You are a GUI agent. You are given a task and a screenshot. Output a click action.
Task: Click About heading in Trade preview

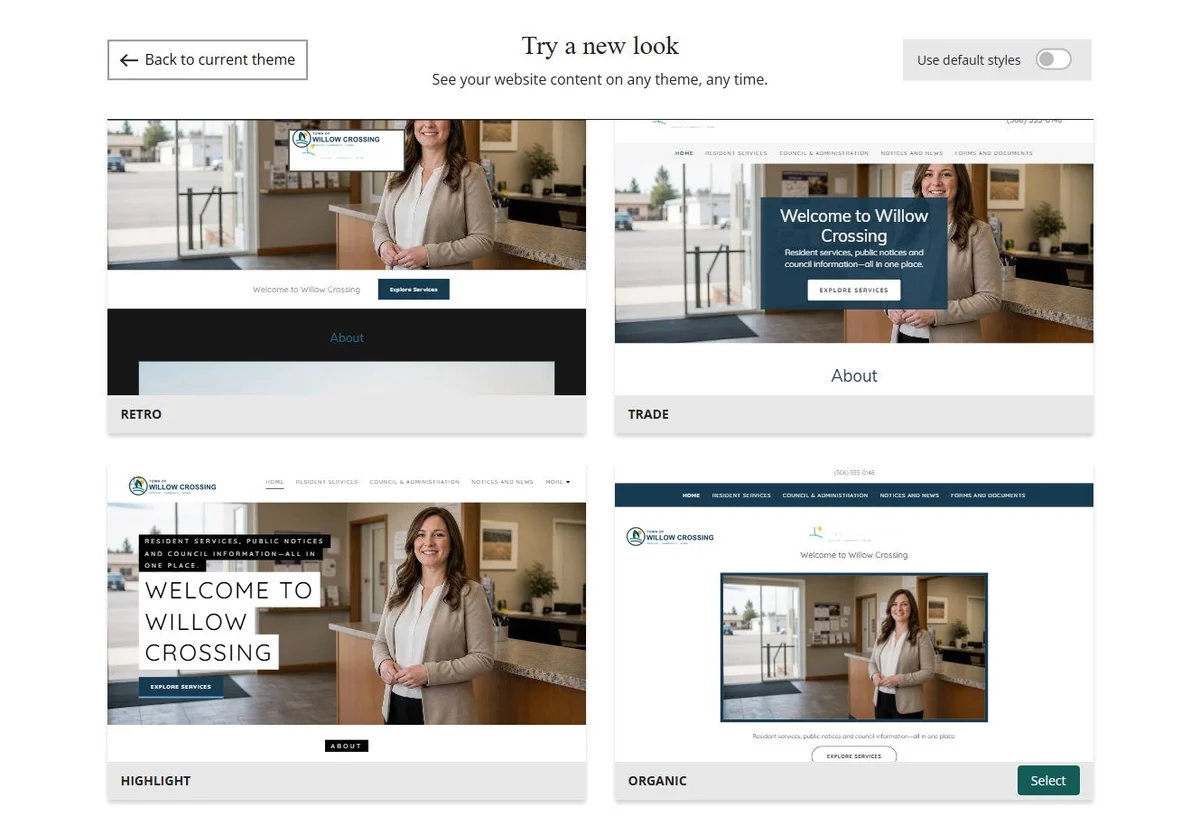tap(854, 376)
